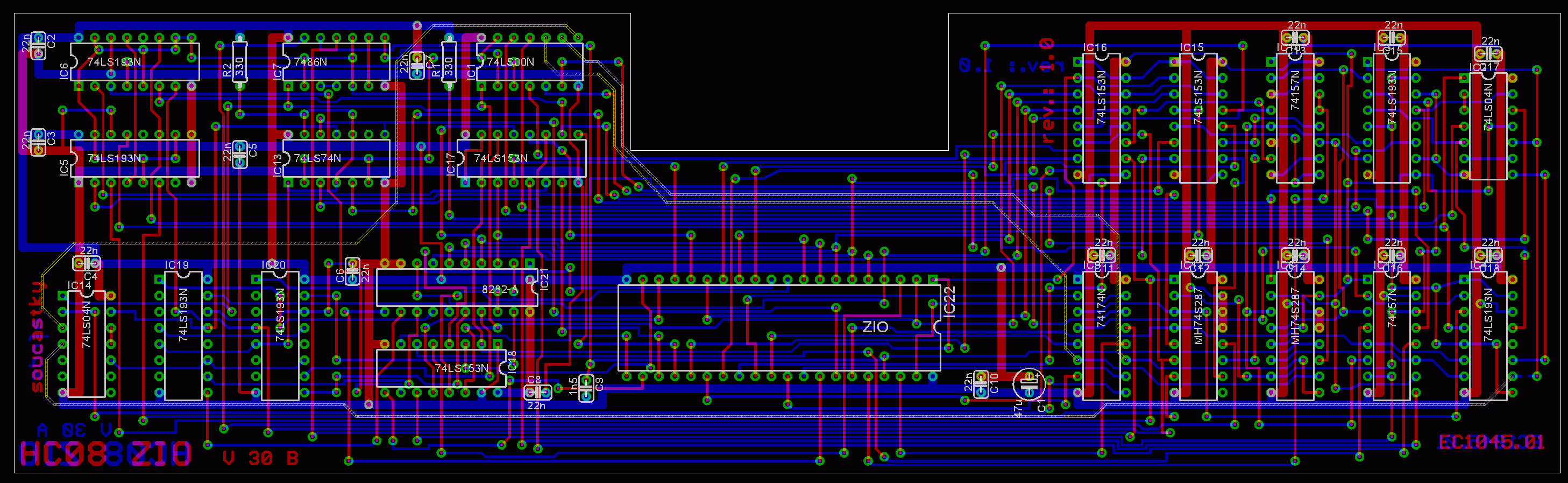Image resolution: width=1568 pixels, height=483 pixels.
Task: Pick the 74LS00N chip IC1
Action: pos(529,61)
